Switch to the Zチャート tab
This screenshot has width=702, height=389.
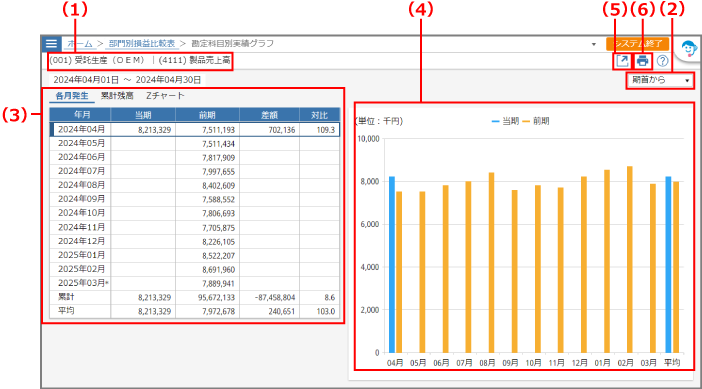165,96
